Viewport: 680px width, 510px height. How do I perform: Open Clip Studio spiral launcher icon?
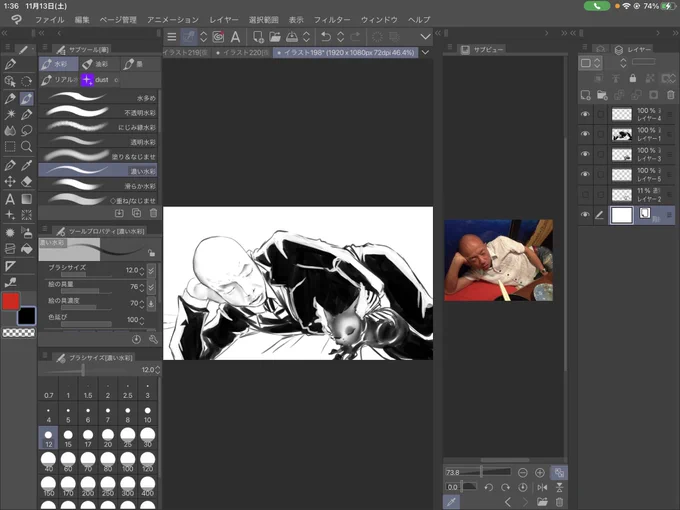coord(218,37)
